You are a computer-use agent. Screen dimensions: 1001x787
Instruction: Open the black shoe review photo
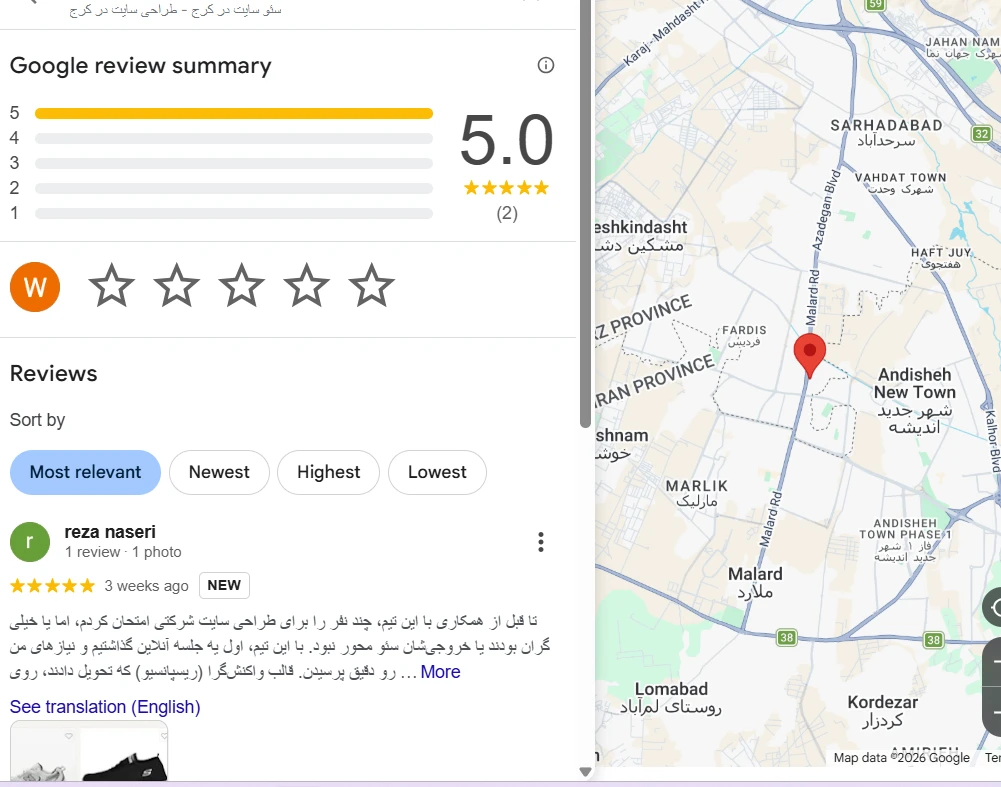[124, 753]
